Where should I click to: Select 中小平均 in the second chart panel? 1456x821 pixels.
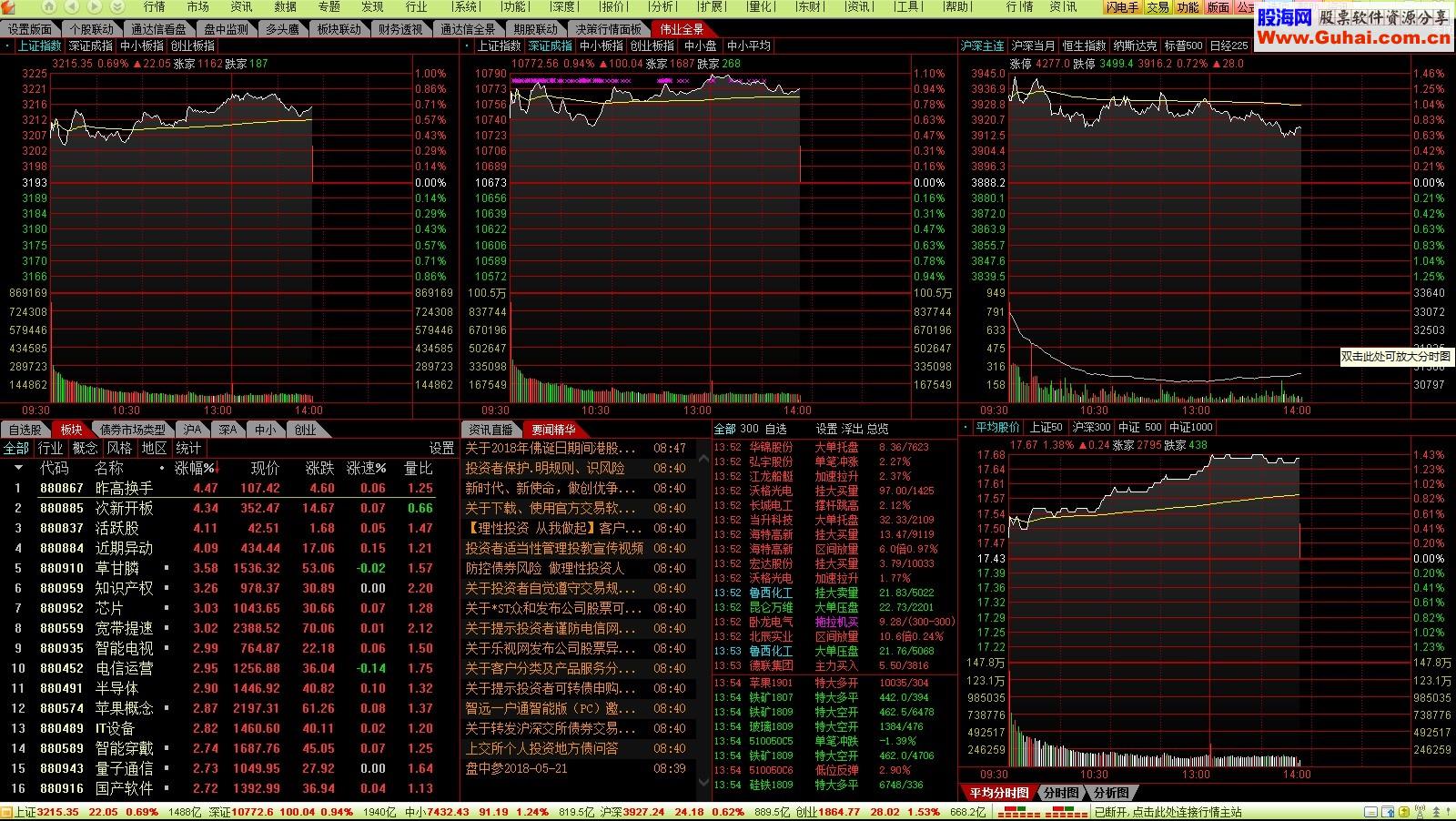tap(748, 46)
